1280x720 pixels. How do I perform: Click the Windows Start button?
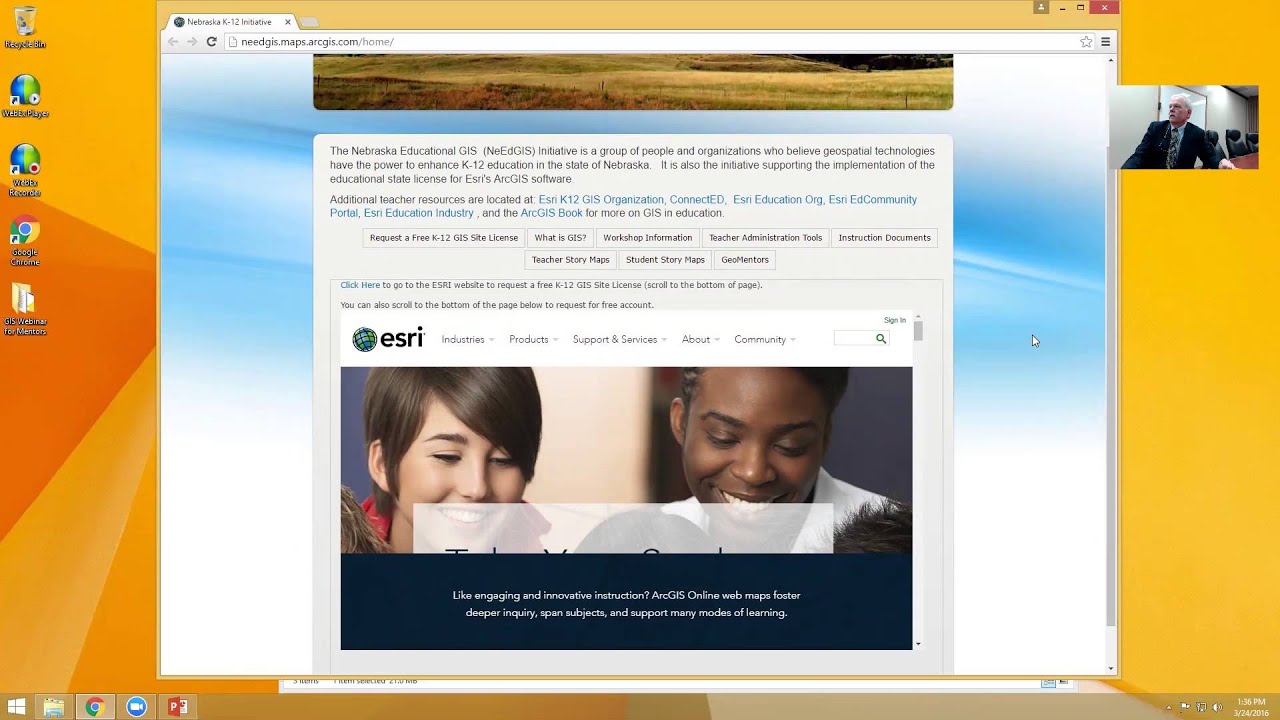(x=16, y=707)
